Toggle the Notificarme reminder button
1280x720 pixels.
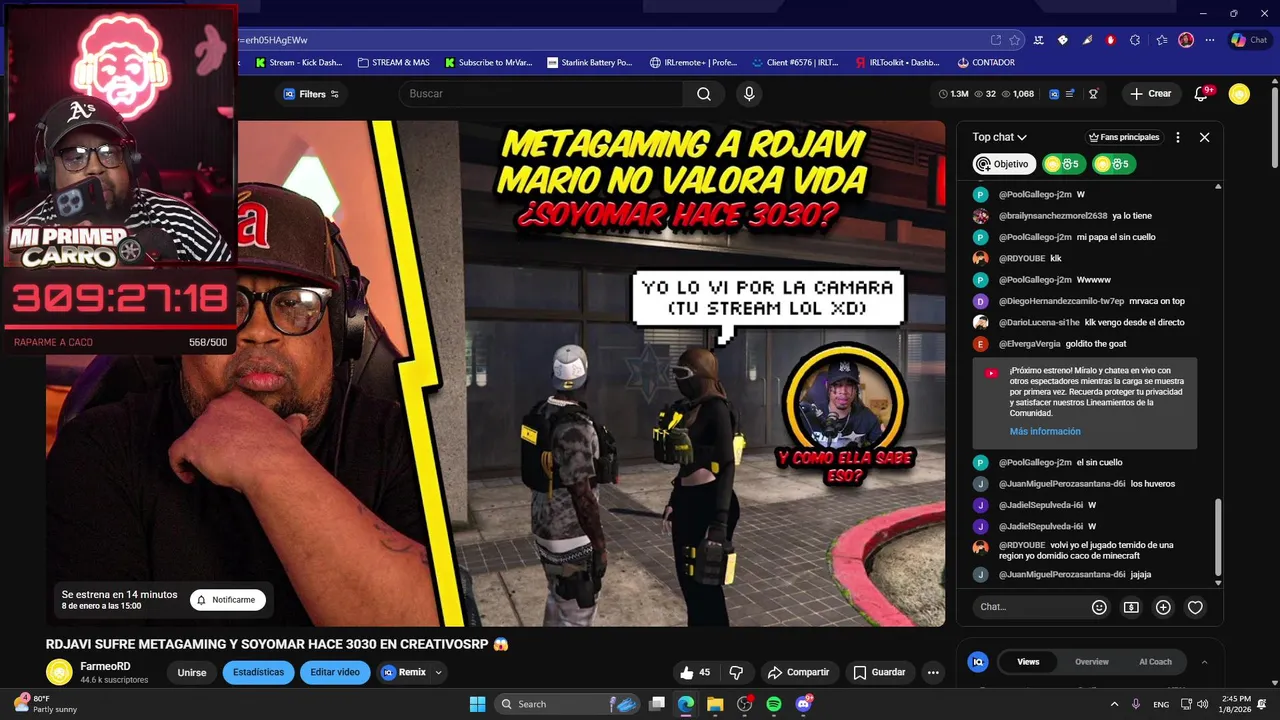[x=227, y=599]
